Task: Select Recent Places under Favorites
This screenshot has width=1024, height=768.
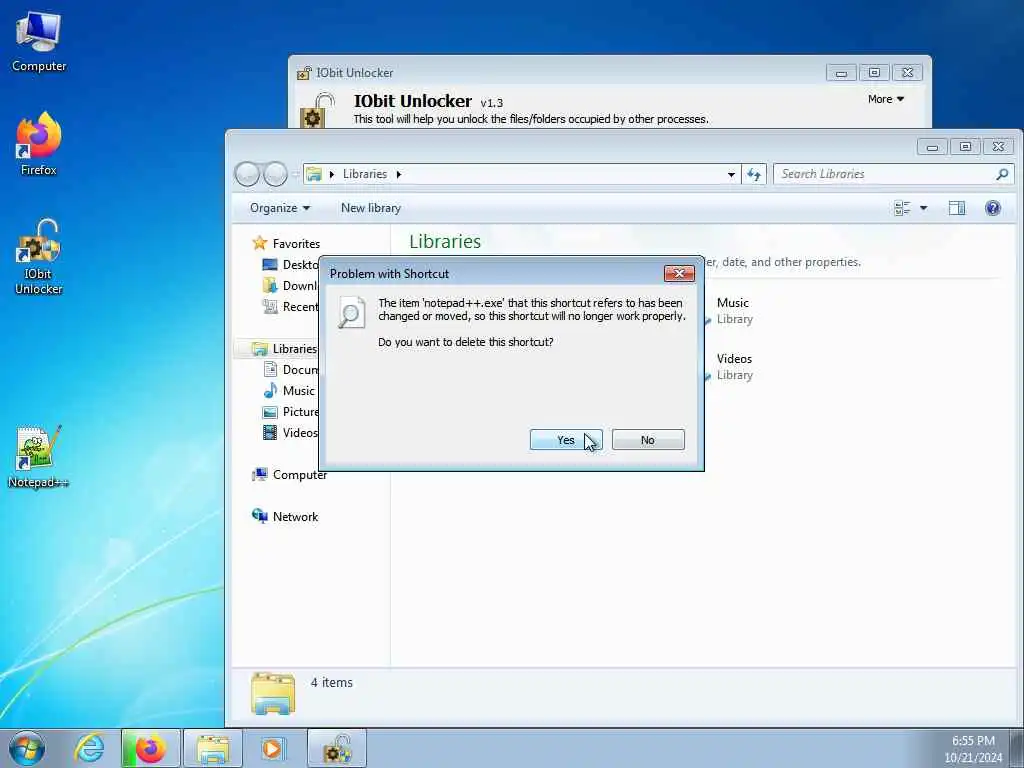Action: coord(290,306)
